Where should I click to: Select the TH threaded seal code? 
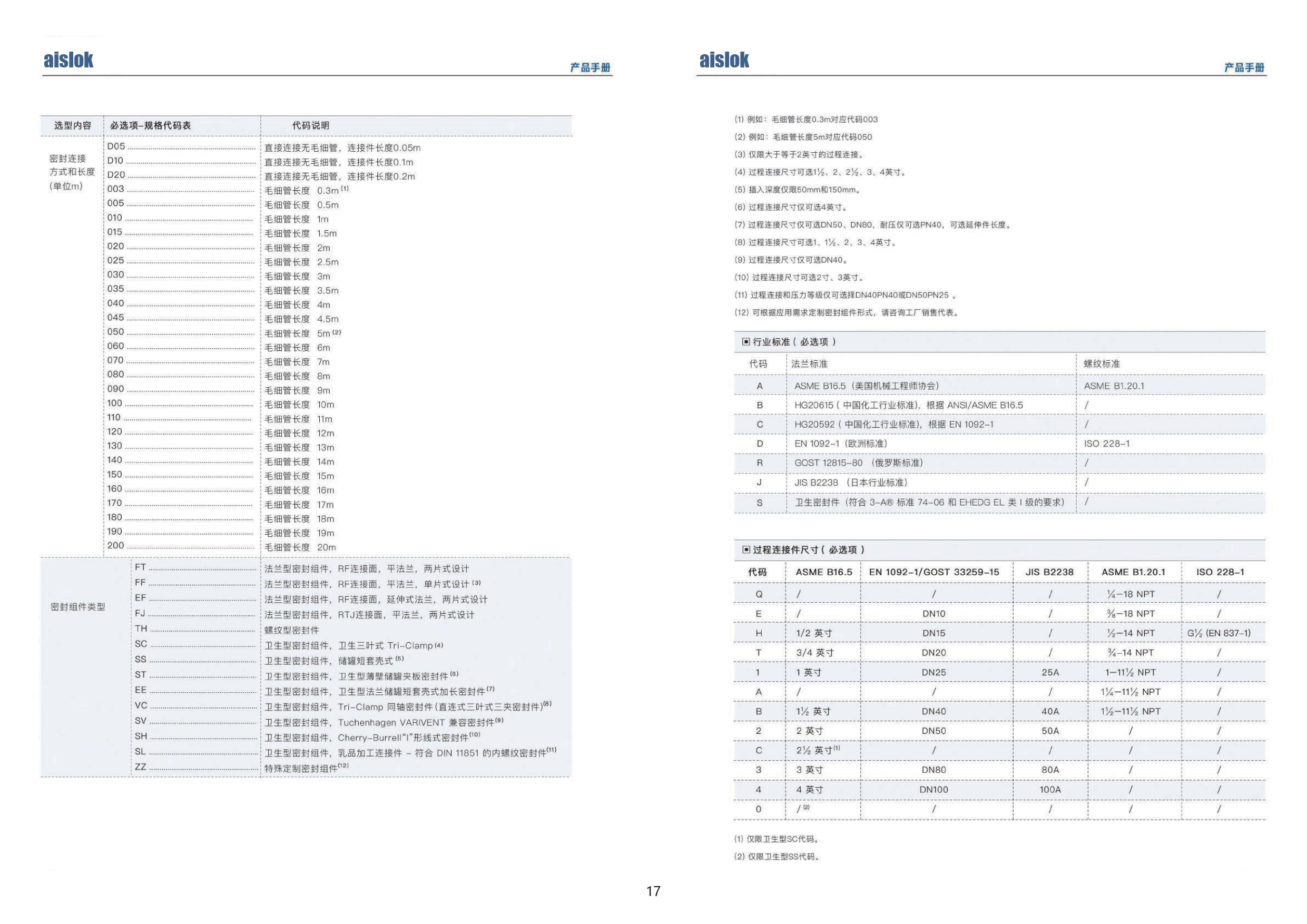[x=141, y=628]
